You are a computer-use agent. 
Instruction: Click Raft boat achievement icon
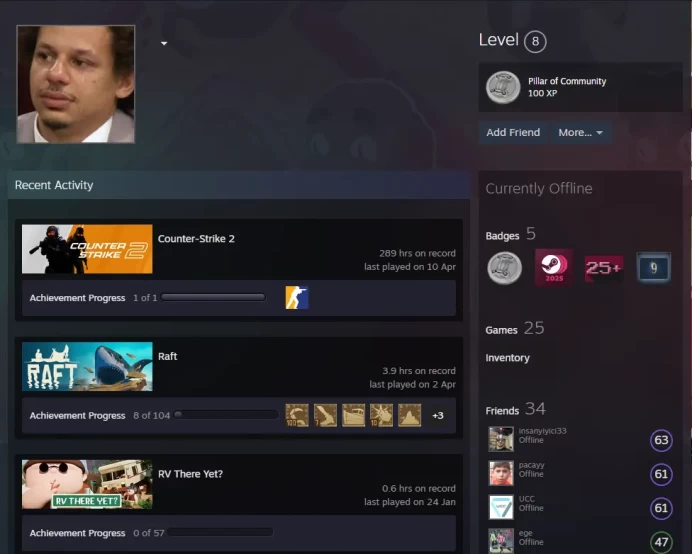354,415
